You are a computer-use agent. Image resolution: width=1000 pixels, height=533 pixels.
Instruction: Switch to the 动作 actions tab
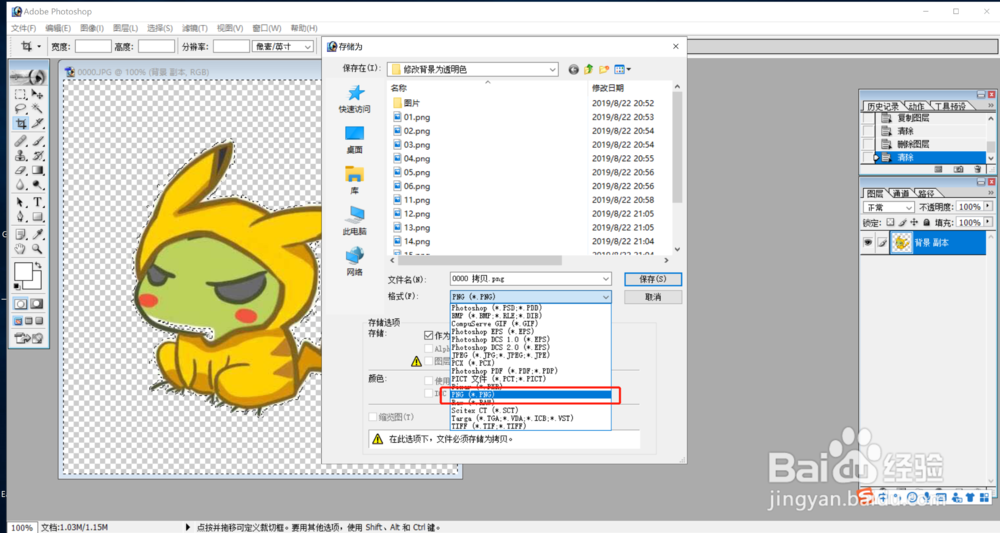point(916,106)
